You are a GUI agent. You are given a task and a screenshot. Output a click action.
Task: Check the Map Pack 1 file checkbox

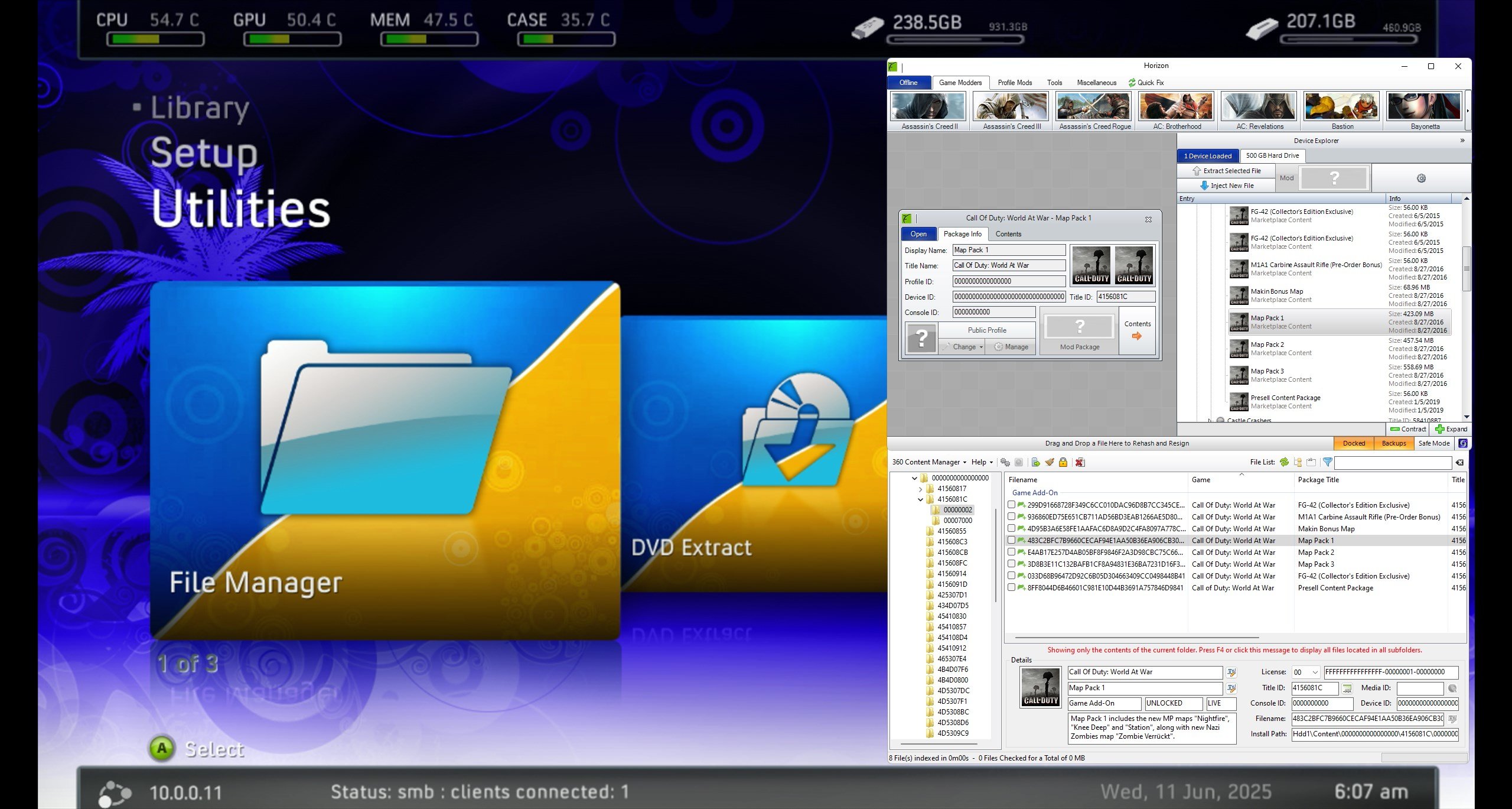[x=1012, y=540]
